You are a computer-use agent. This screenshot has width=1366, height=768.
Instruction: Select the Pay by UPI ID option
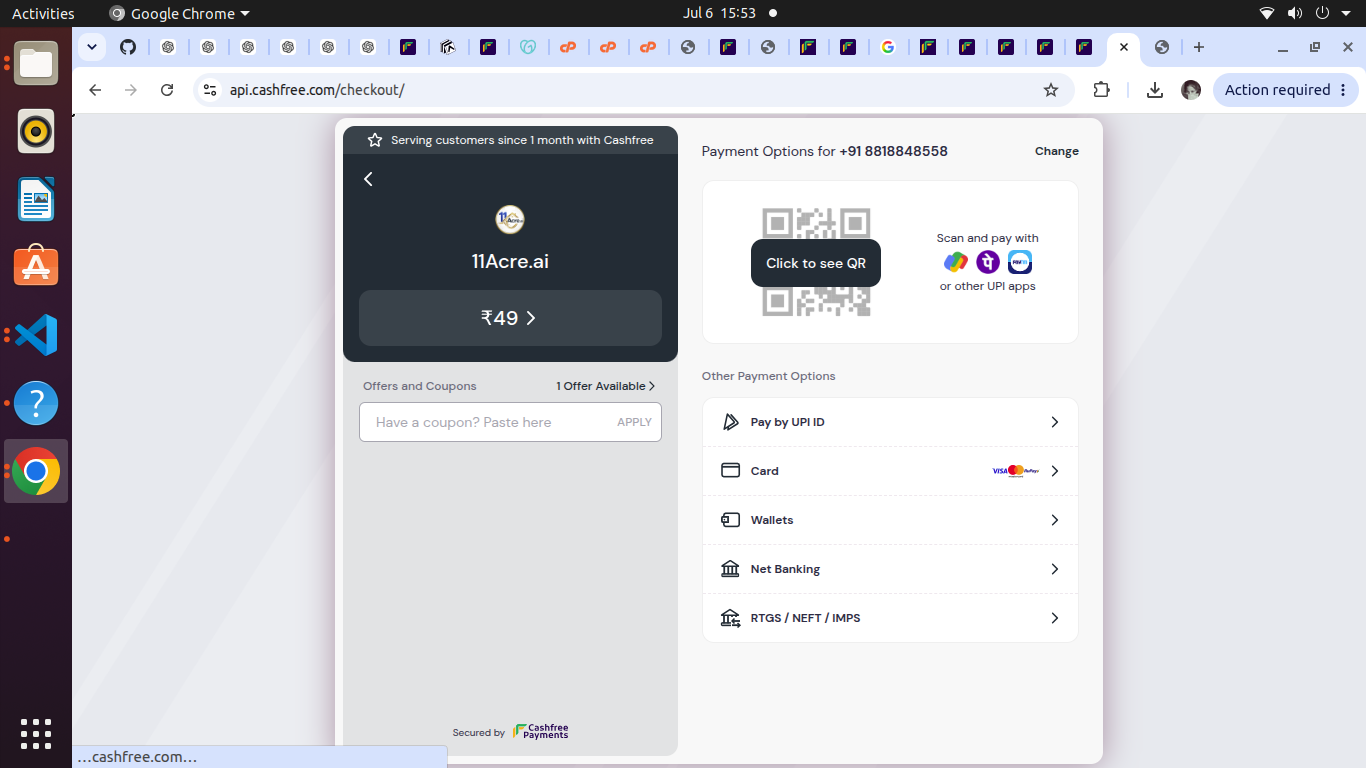point(890,422)
